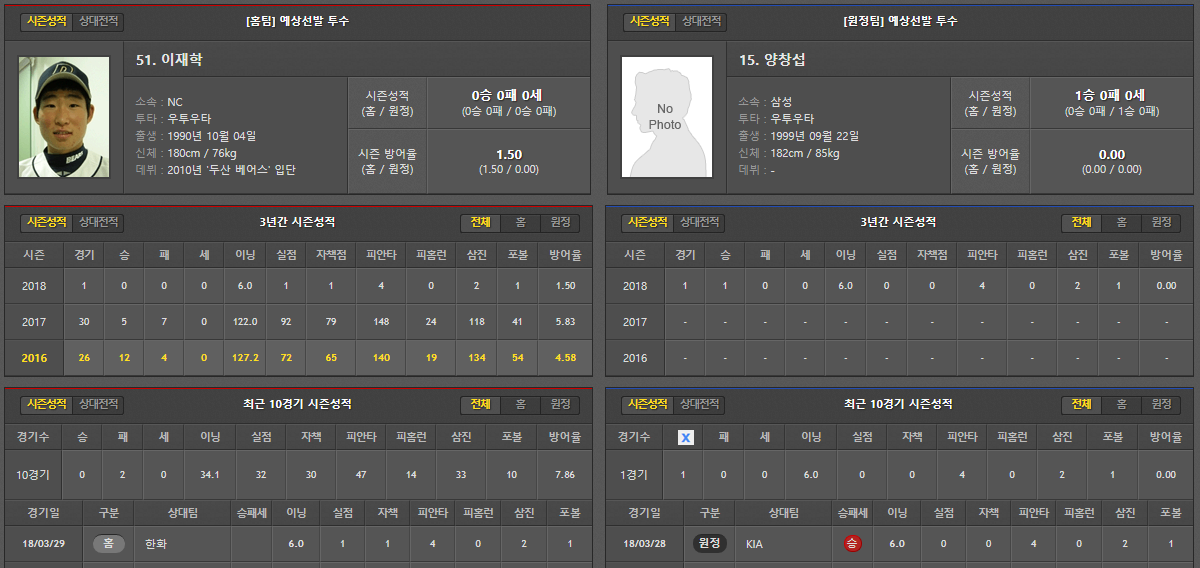Click ERA 7.86 in the 10경기 row

click(x=564, y=474)
